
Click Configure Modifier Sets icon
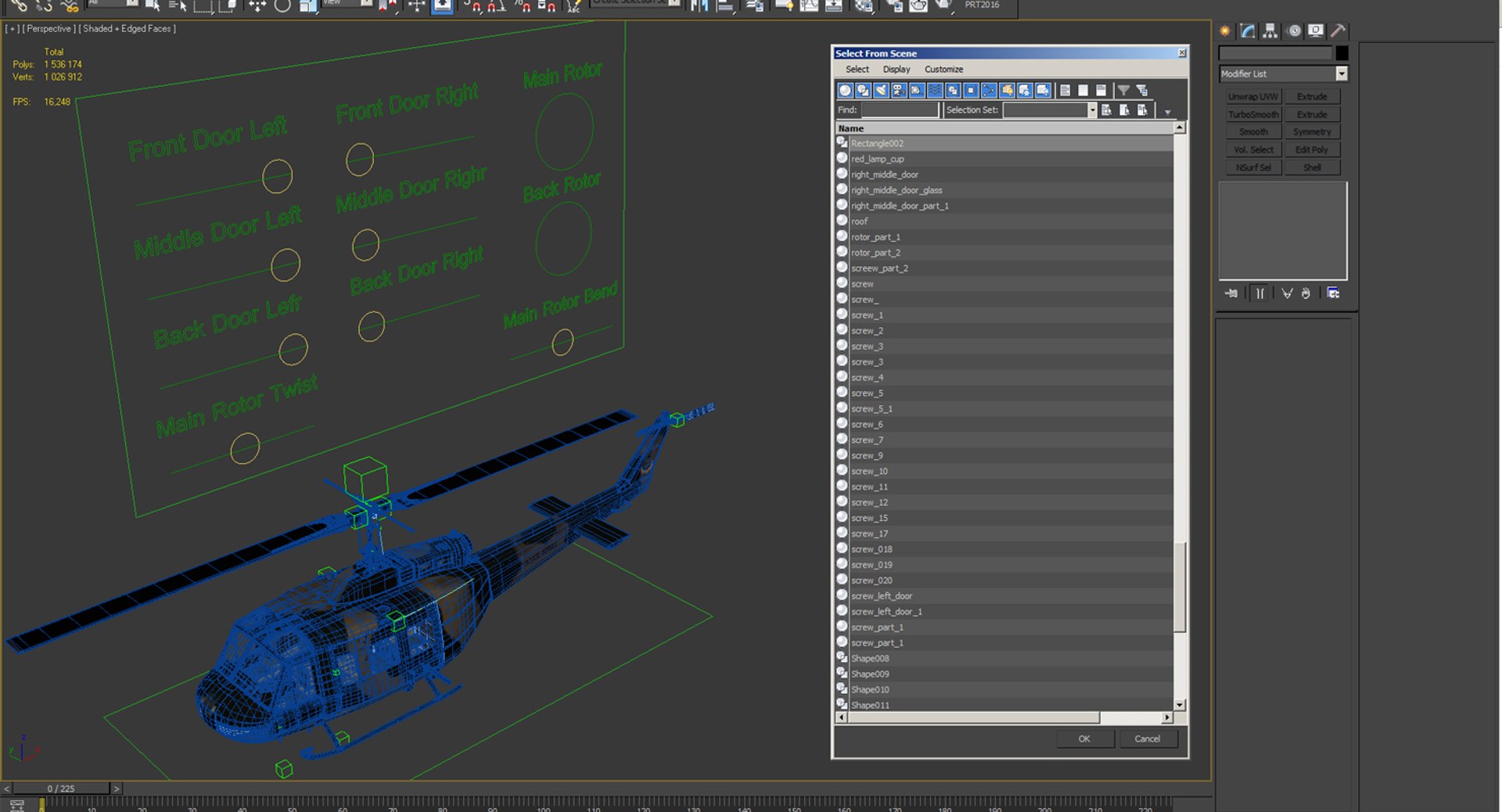click(x=1334, y=293)
